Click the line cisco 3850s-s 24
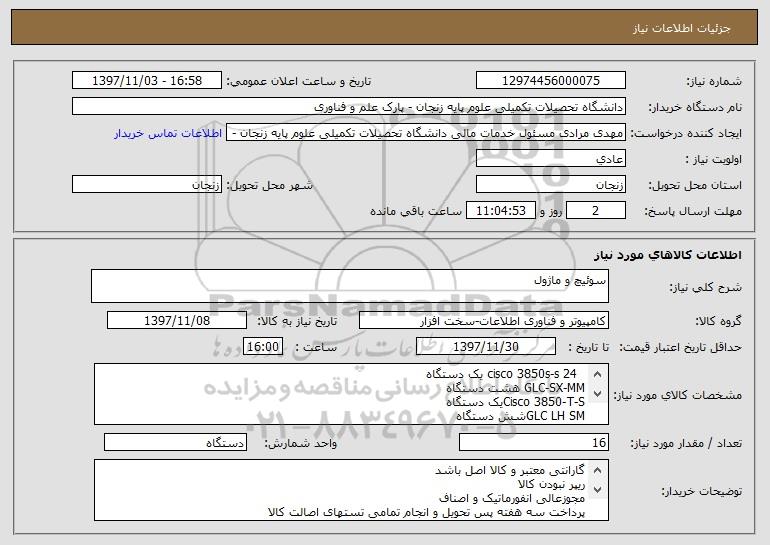770x545 pixels. coord(501,374)
